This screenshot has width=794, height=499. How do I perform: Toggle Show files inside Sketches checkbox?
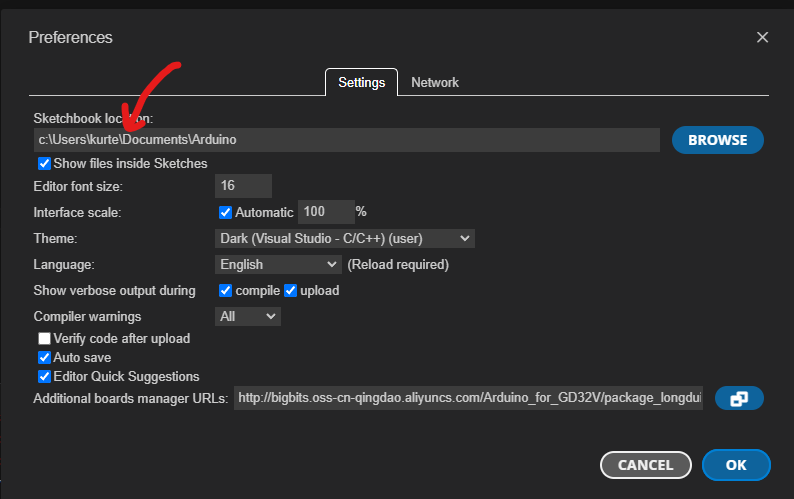[x=44, y=164]
